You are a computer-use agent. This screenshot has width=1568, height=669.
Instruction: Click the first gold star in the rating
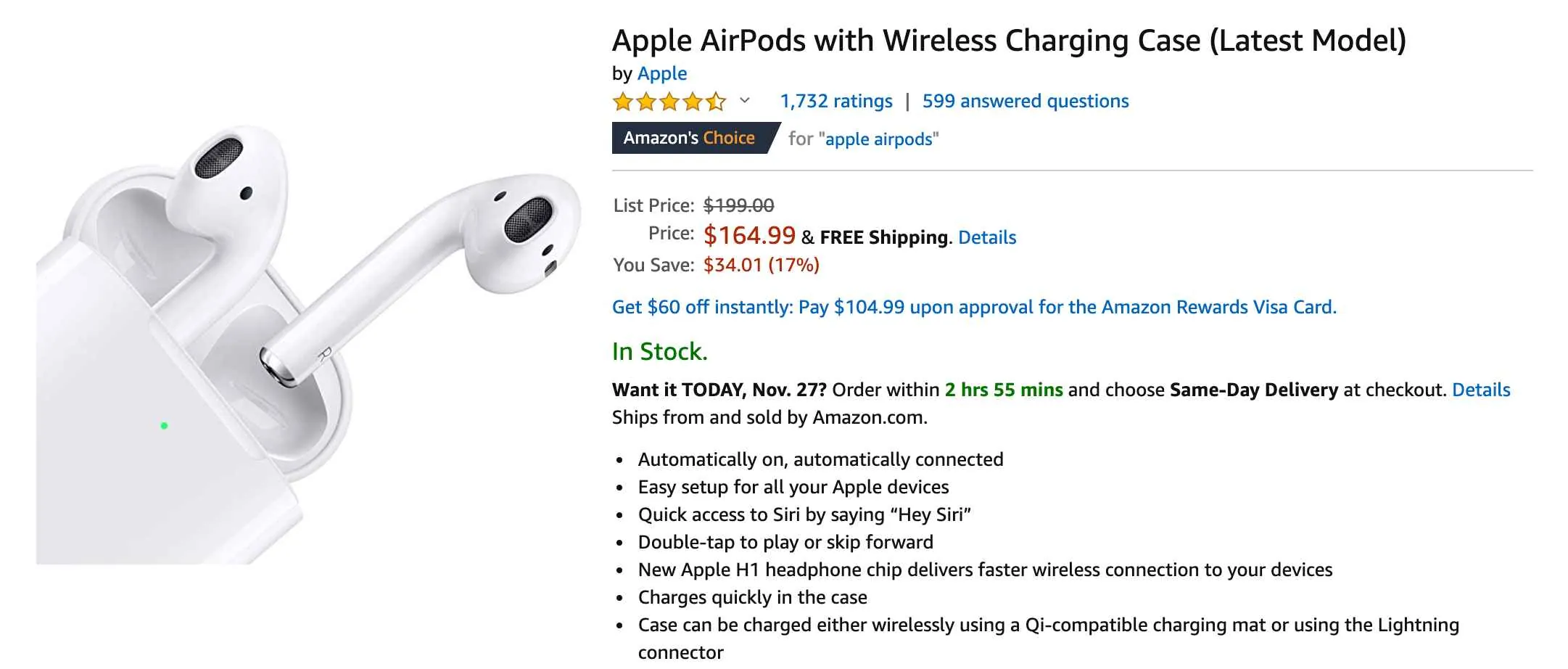coord(622,102)
